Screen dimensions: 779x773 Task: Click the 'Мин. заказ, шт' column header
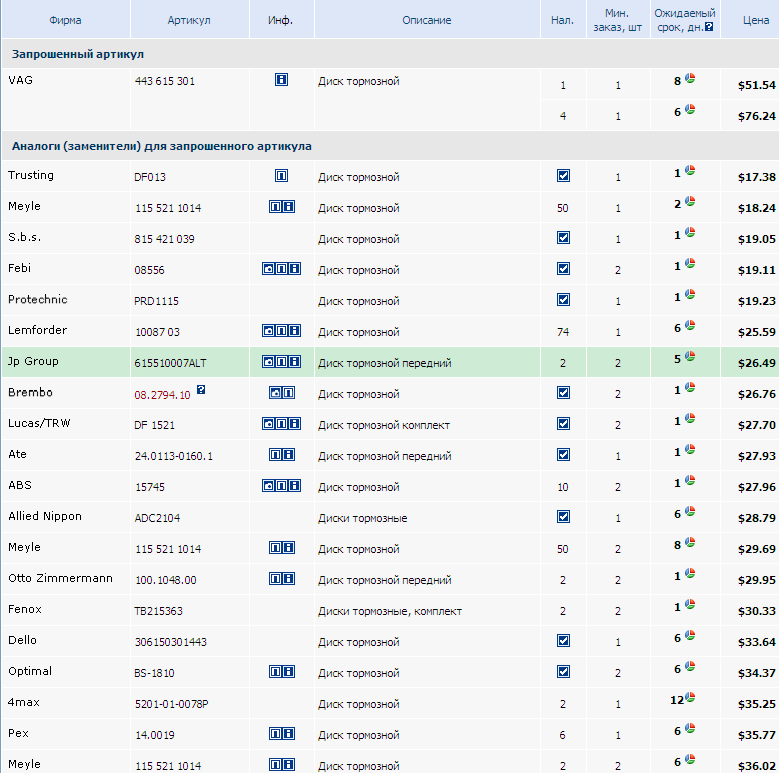coord(617,20)
